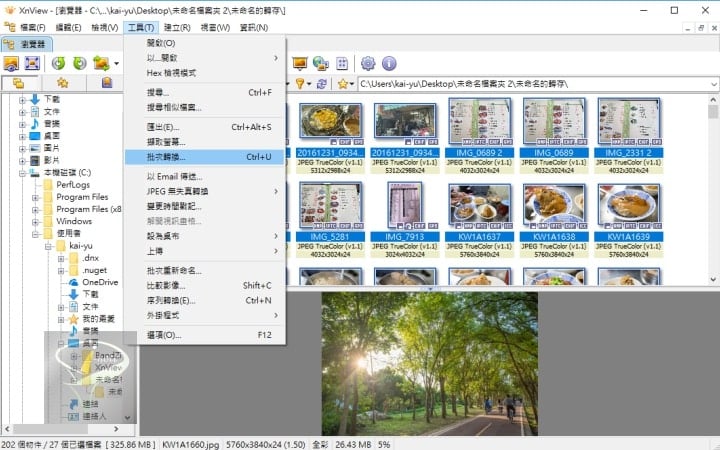
Task: Click the folder tree horizontal scrollbar right arrow
Action: (x=116, y=429)
